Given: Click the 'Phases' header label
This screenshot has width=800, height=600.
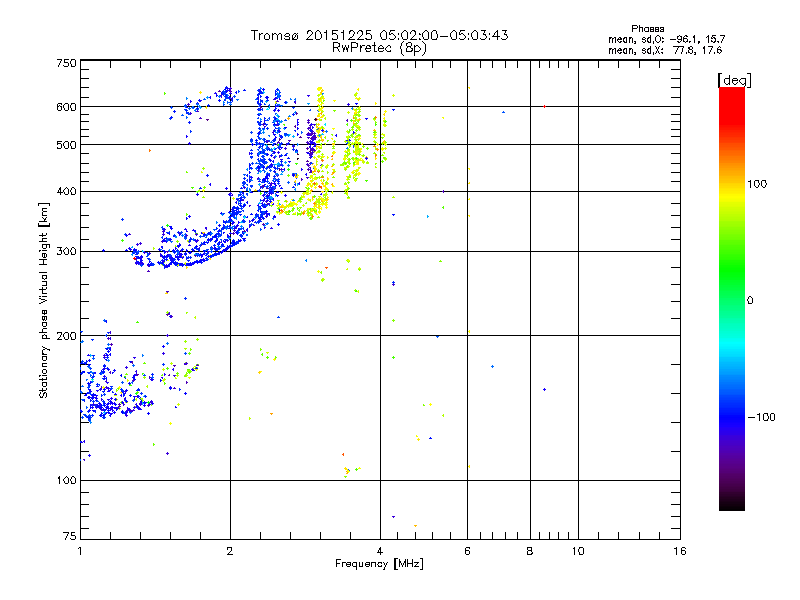Looking at the screenshot, I should (647, 29).
